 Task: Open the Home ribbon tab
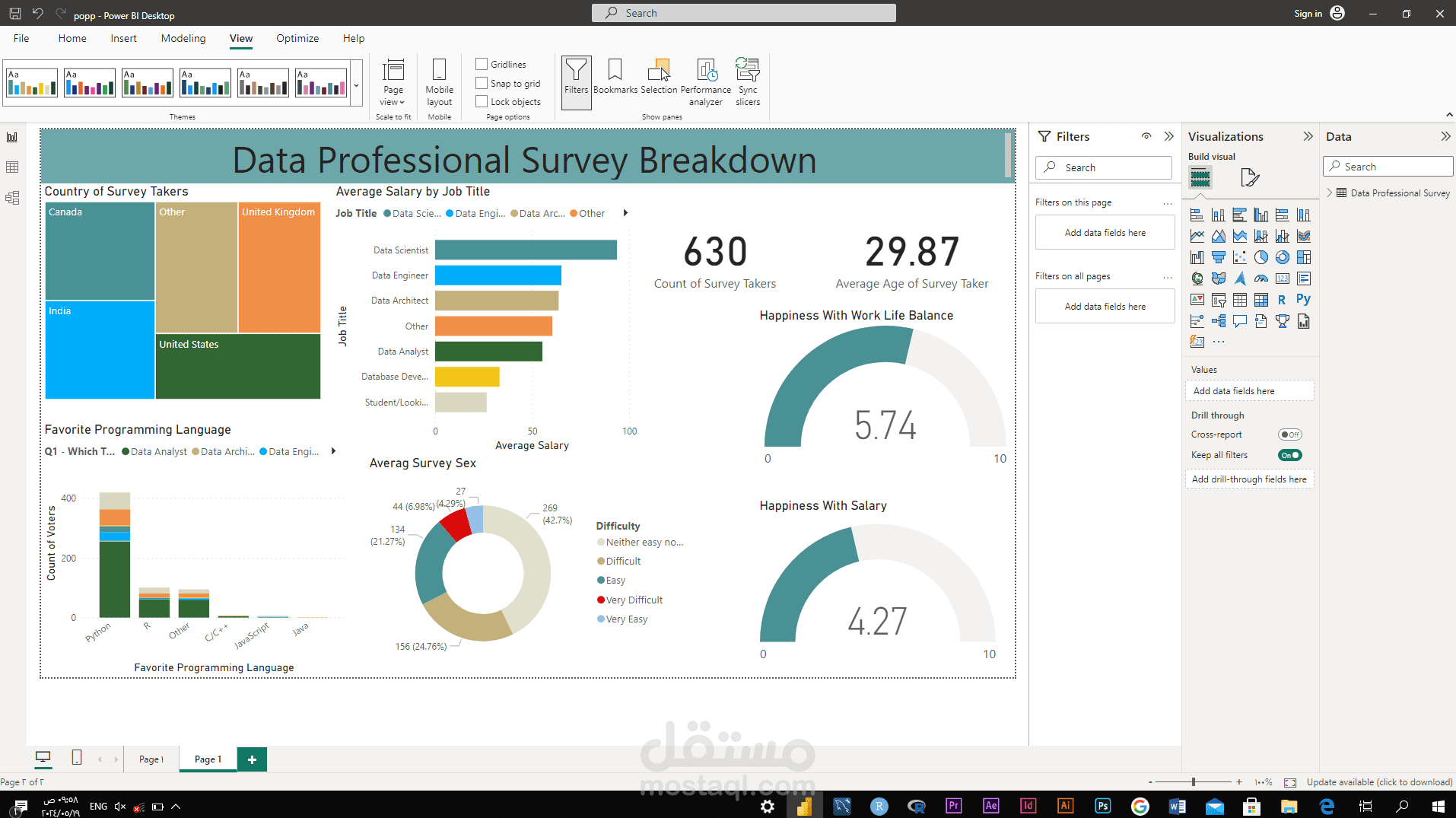72,38
